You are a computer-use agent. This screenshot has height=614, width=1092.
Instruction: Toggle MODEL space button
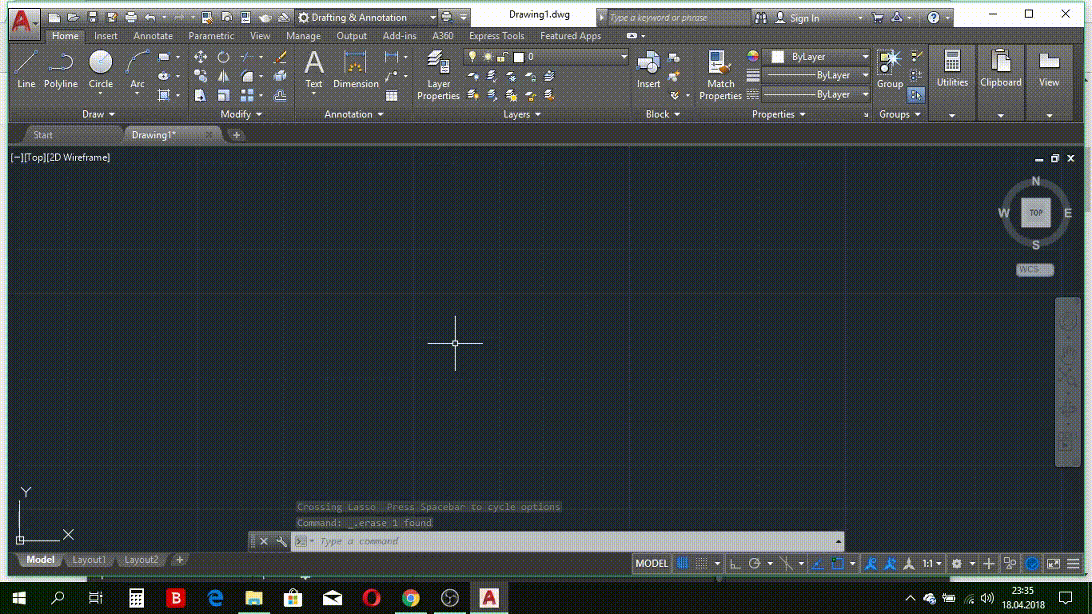(652, 563)
